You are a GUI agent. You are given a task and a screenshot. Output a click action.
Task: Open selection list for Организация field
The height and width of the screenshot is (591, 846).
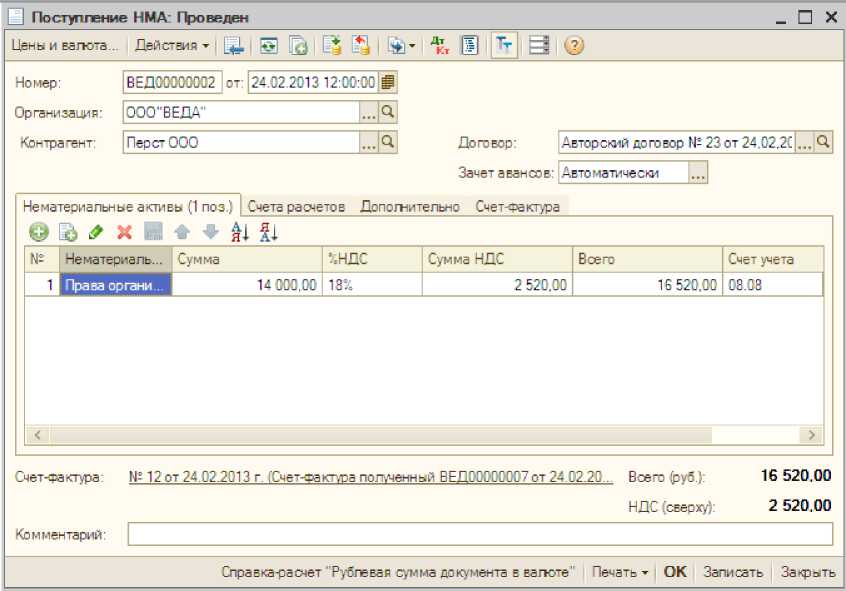(369, 112)
